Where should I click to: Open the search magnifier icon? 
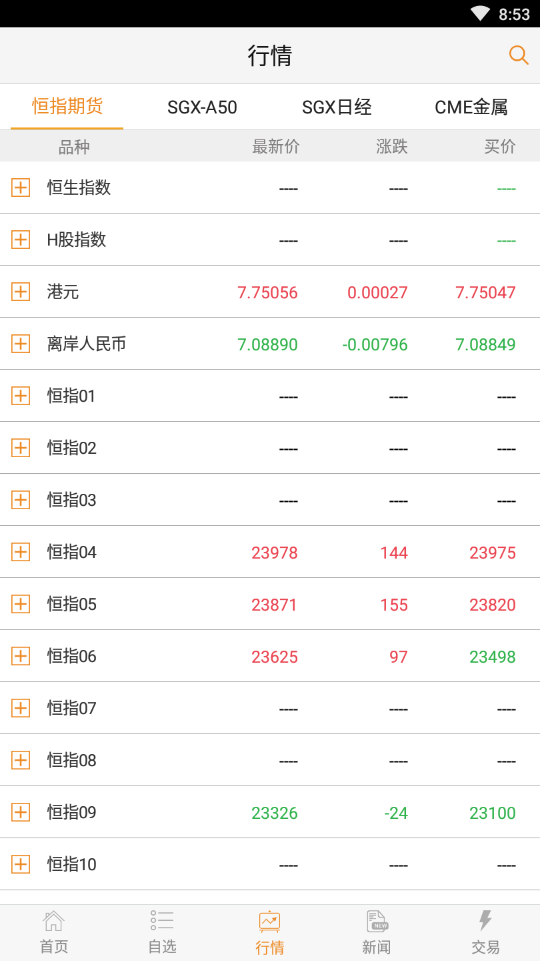point(519,55)
